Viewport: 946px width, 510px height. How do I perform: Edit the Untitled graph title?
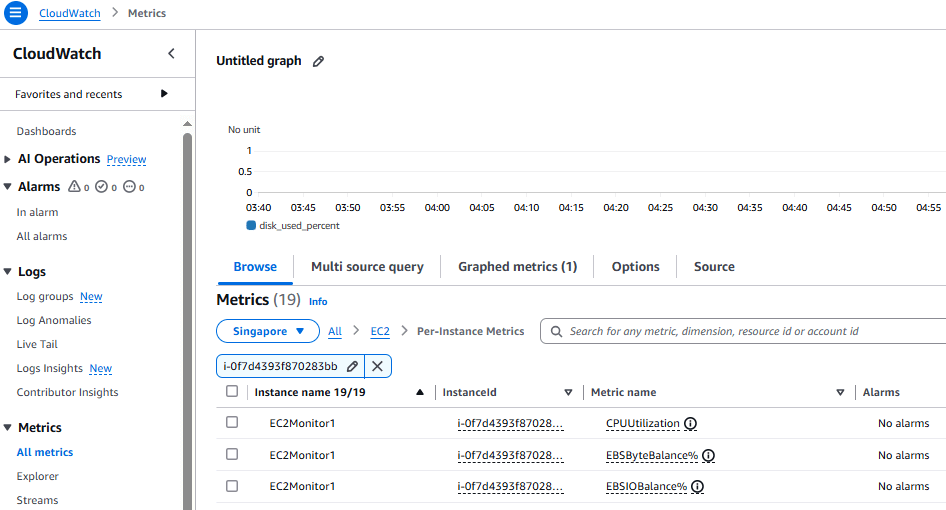coord(319,61)
